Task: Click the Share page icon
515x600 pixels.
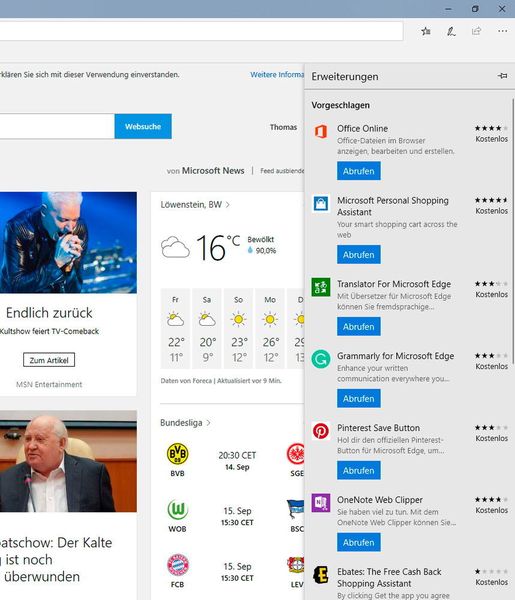Action: click(476, 31)
